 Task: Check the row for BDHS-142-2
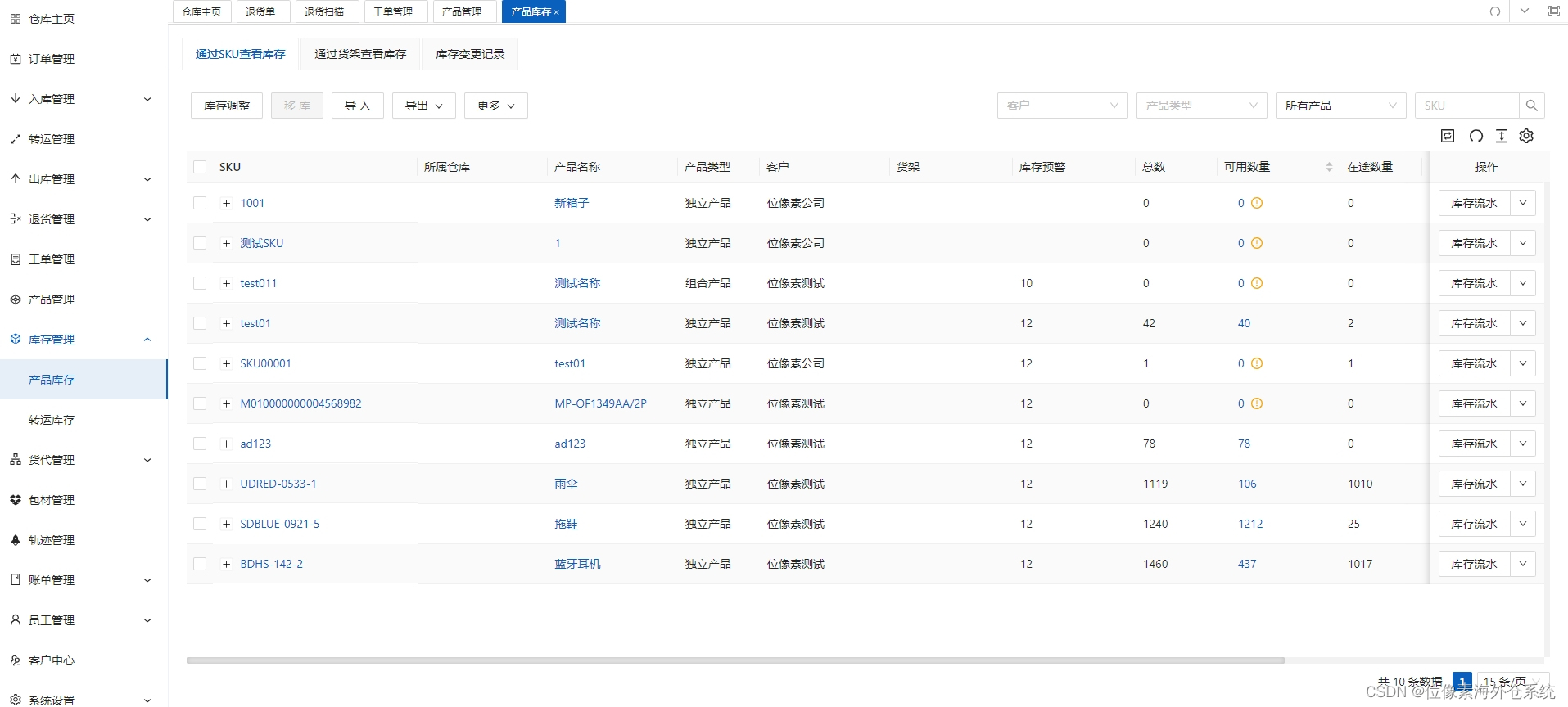tap(200, 564)
